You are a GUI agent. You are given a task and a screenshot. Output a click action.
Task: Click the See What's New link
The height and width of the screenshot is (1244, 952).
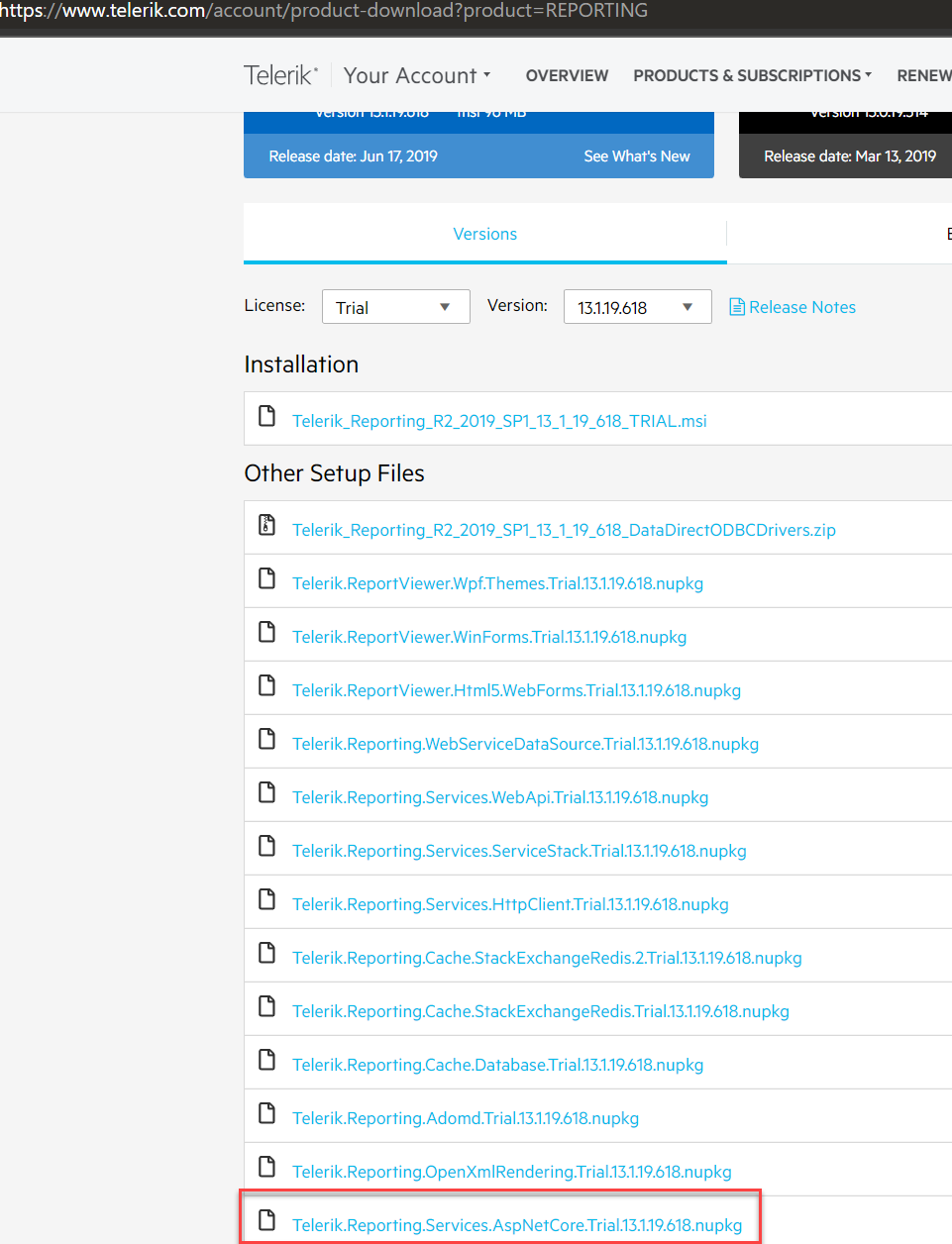[x=637, y=156]
